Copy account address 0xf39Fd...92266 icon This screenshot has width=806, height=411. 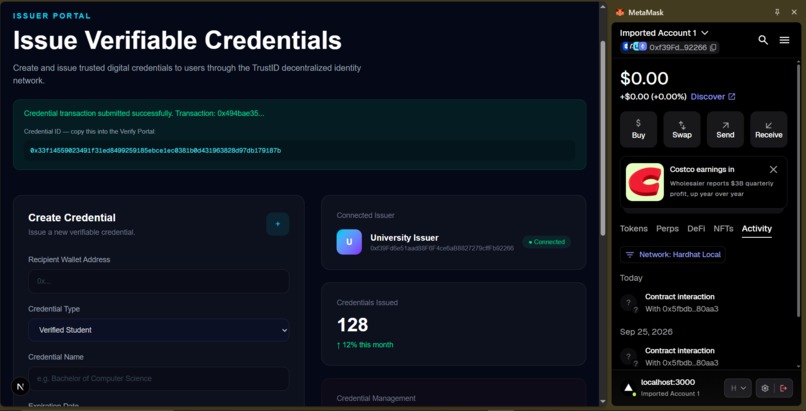[x=713, y=47]
